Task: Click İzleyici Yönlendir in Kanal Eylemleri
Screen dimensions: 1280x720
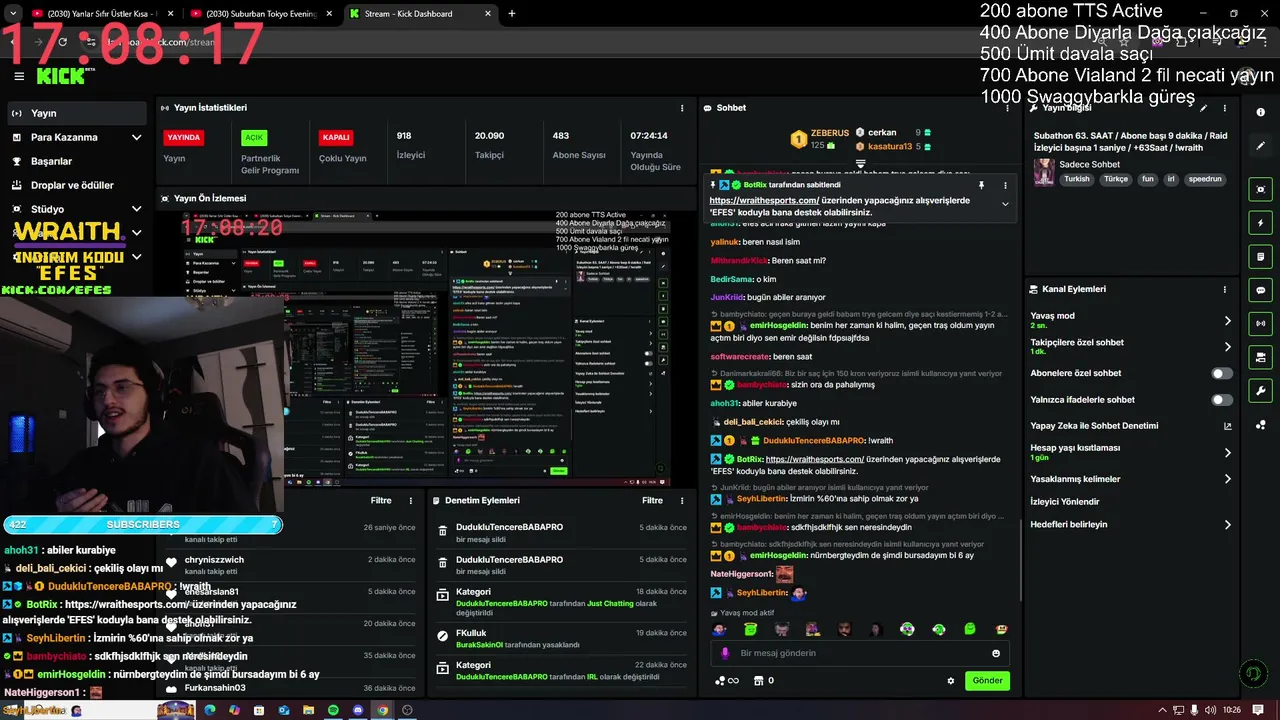Action: (1064, 502)
